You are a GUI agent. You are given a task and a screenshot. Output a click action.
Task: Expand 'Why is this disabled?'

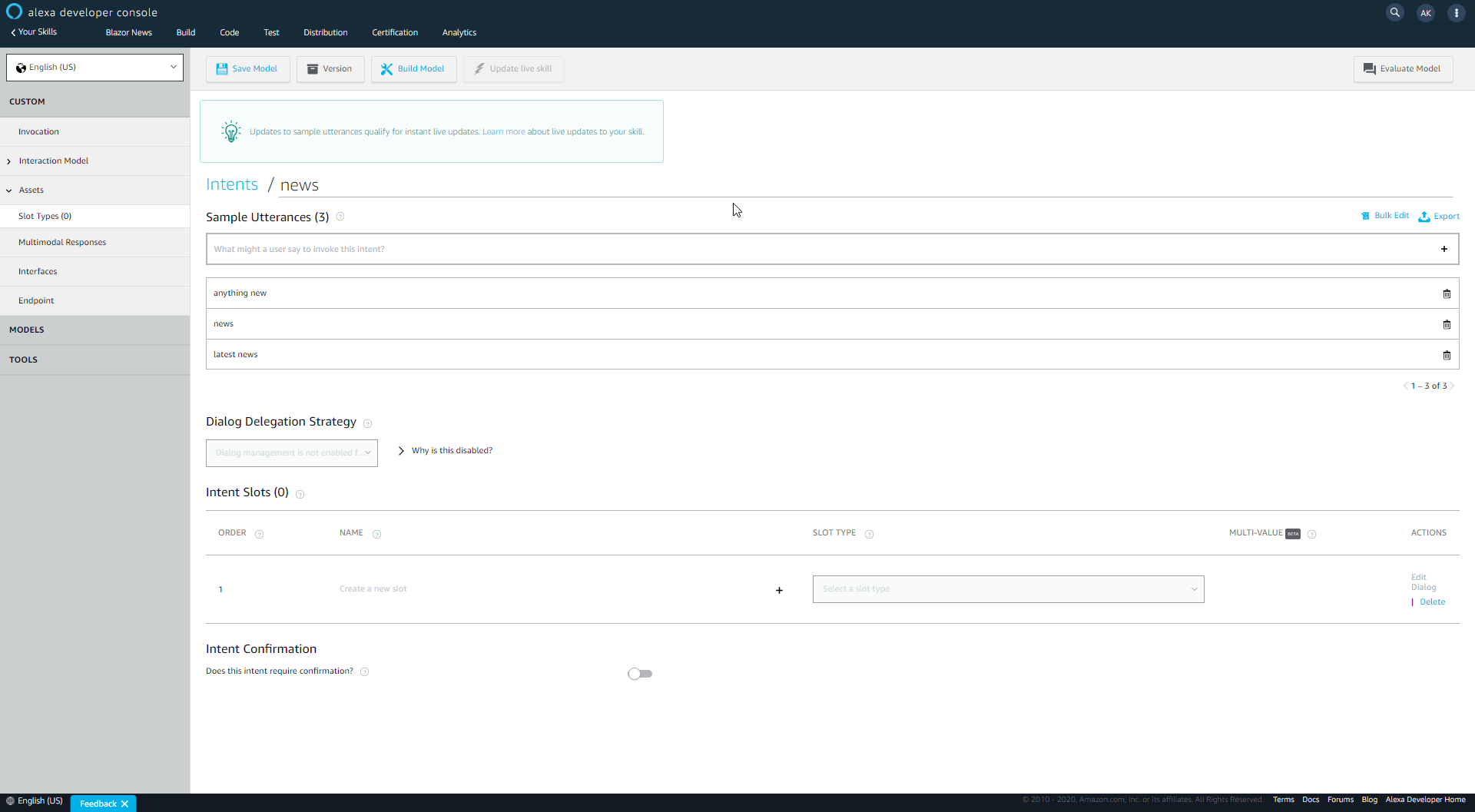(446, 450)
